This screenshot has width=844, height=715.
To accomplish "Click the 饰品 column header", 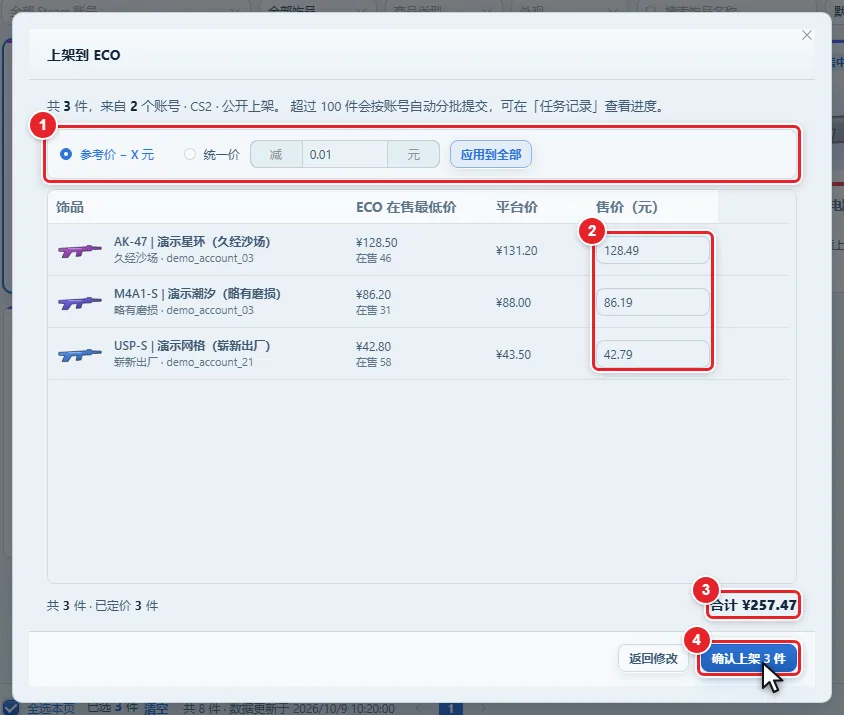I will pos(69,207).
